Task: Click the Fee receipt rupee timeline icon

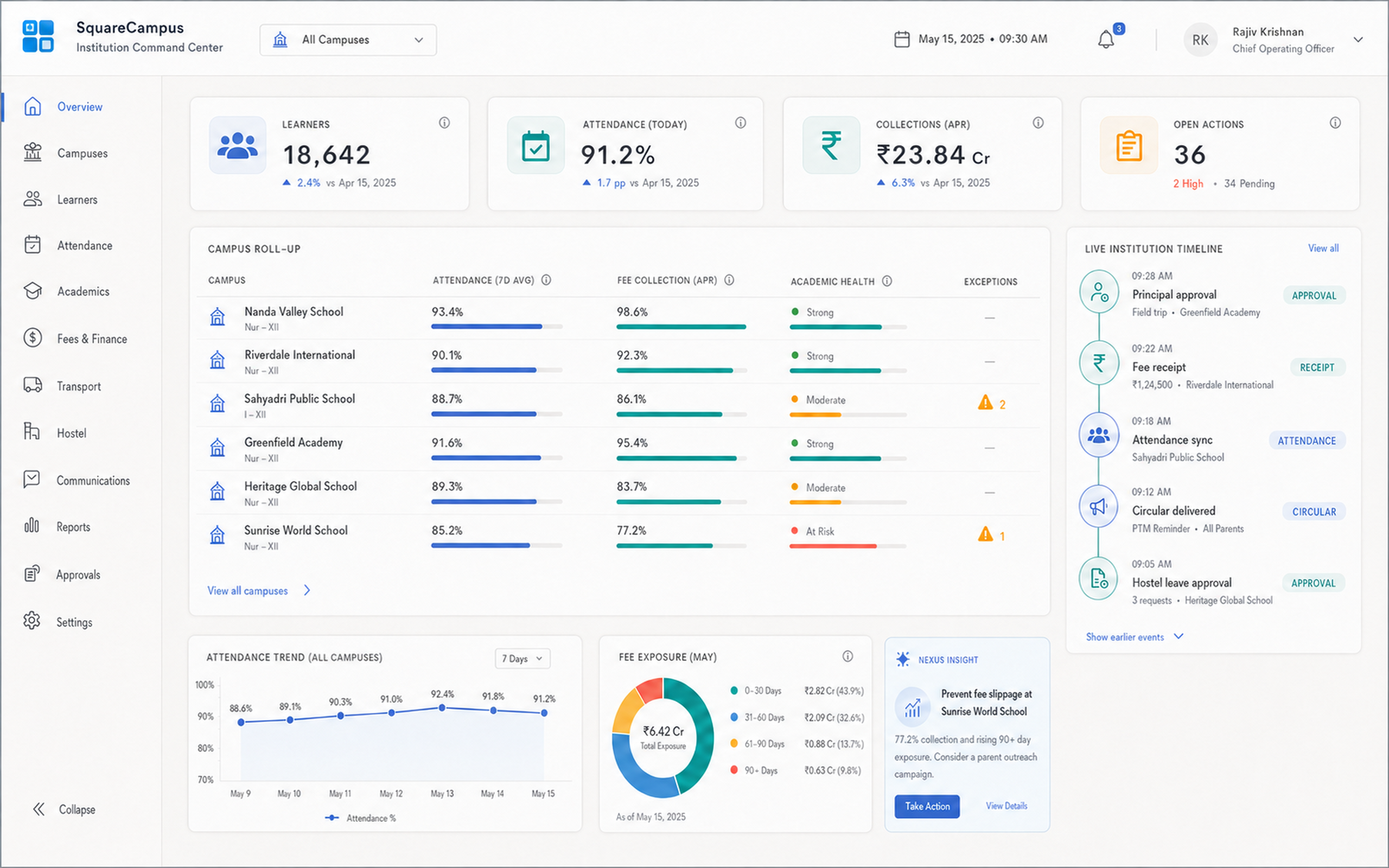Action: 1099,363
